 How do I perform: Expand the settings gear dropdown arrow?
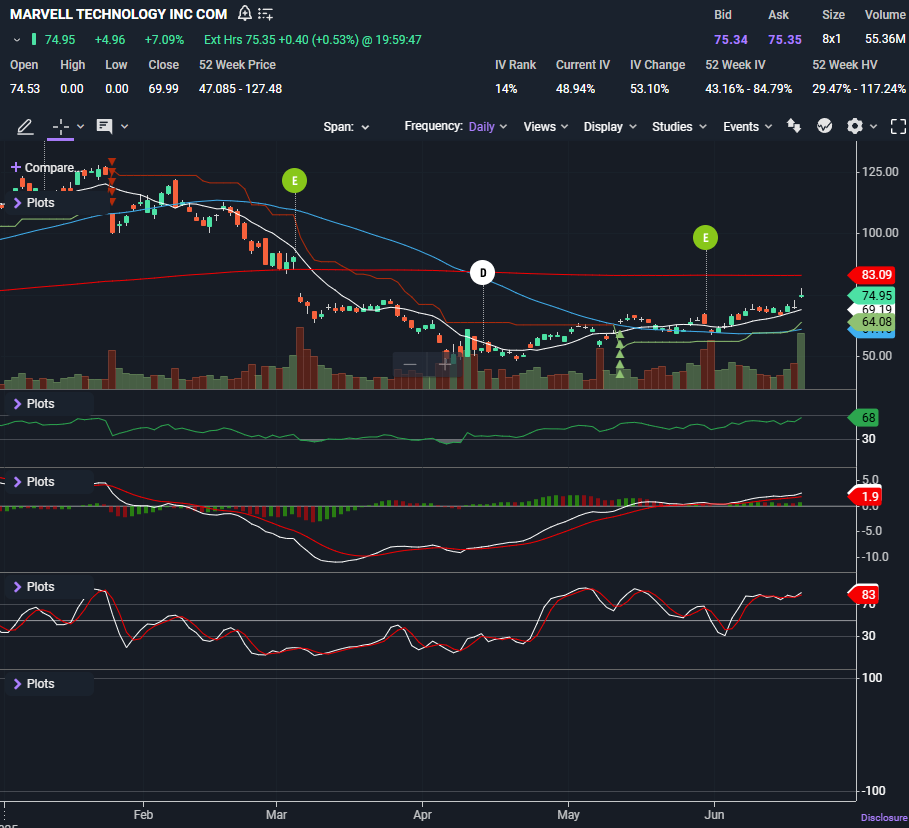coord(874,126)
